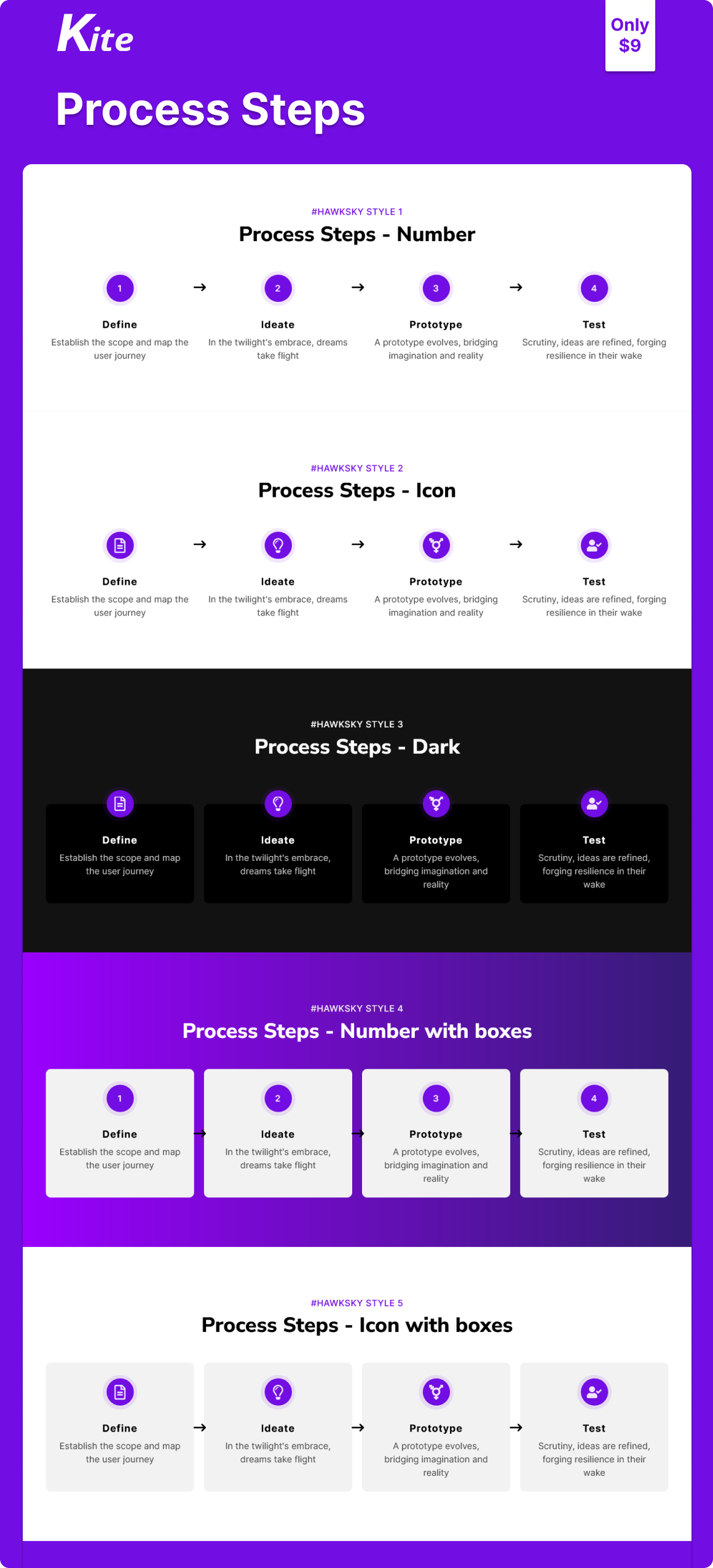Click the user-check icon above Test in Style 2
The image size is (713, 1568).
tap(594, 545)
